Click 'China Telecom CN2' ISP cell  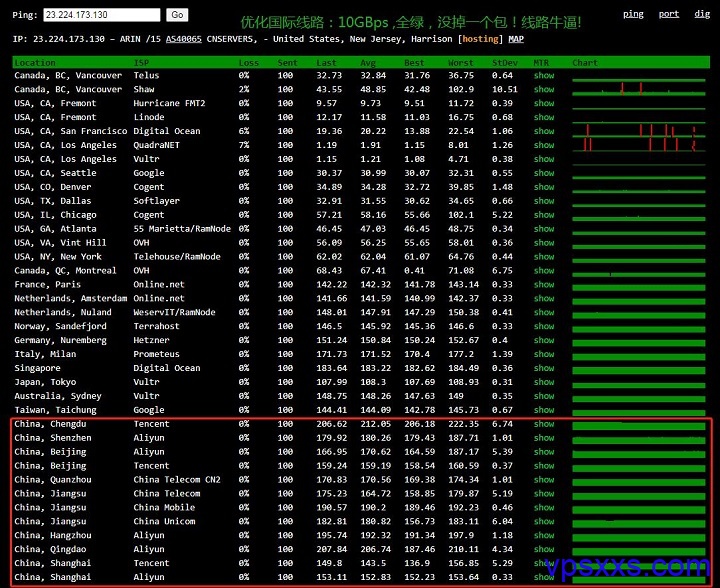(177, 480)
